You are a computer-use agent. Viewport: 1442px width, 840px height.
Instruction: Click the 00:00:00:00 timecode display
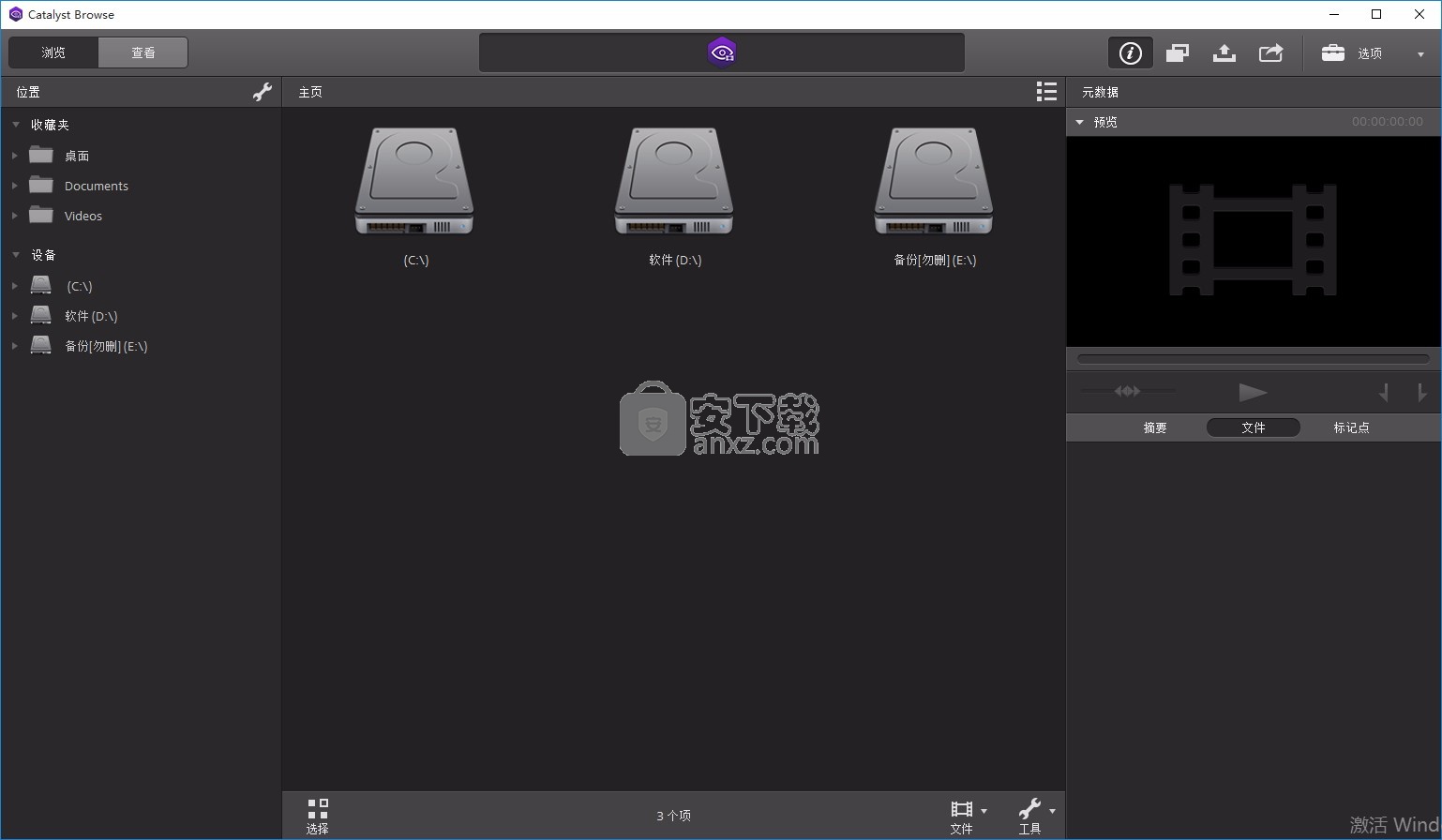[x=1387, y=122]
